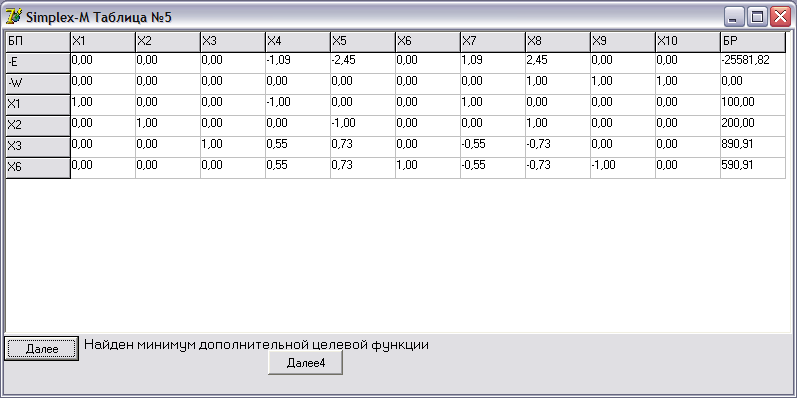Select the X3 column header
The image size is (797, 398).
coord(233,42)
